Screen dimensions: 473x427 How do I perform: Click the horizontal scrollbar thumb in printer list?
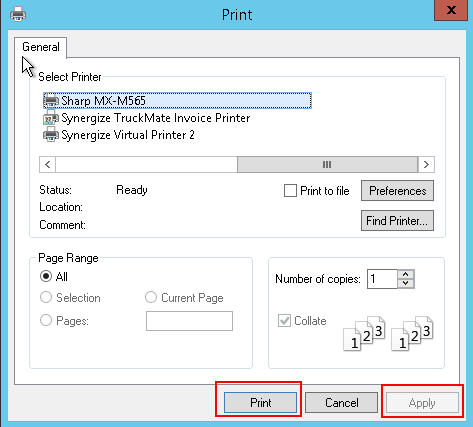pyautogui.click(x=327, y=164)
